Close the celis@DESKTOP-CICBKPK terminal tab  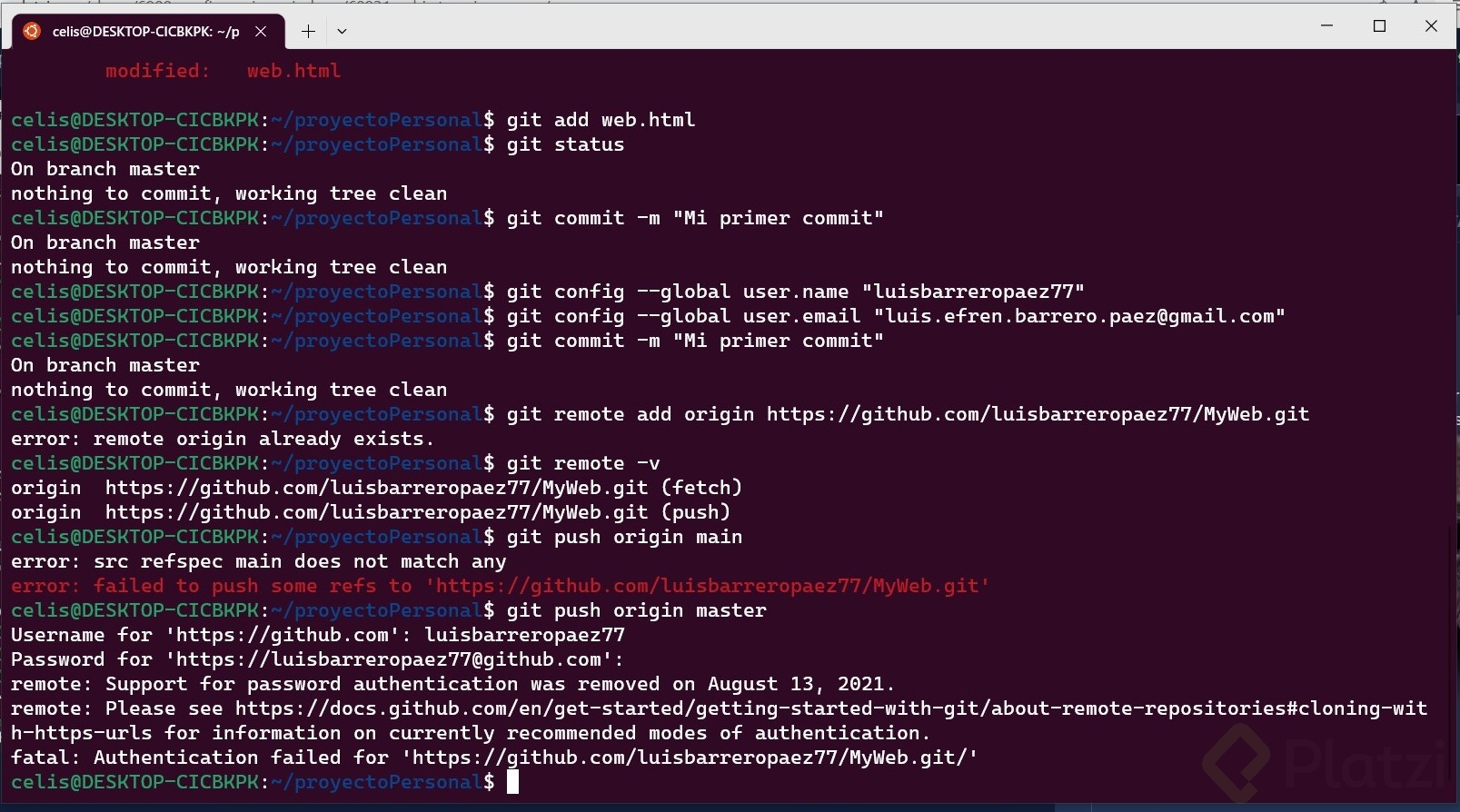click(261, 31)
